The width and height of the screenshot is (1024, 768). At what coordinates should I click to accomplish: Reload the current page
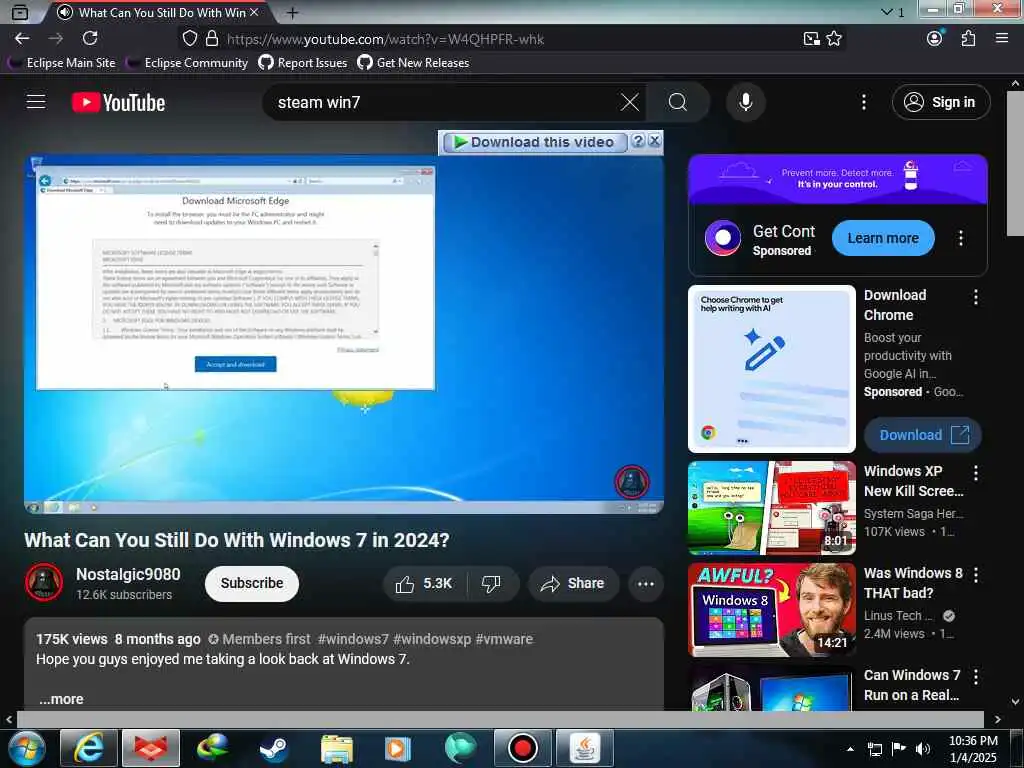tap(90, 39)
